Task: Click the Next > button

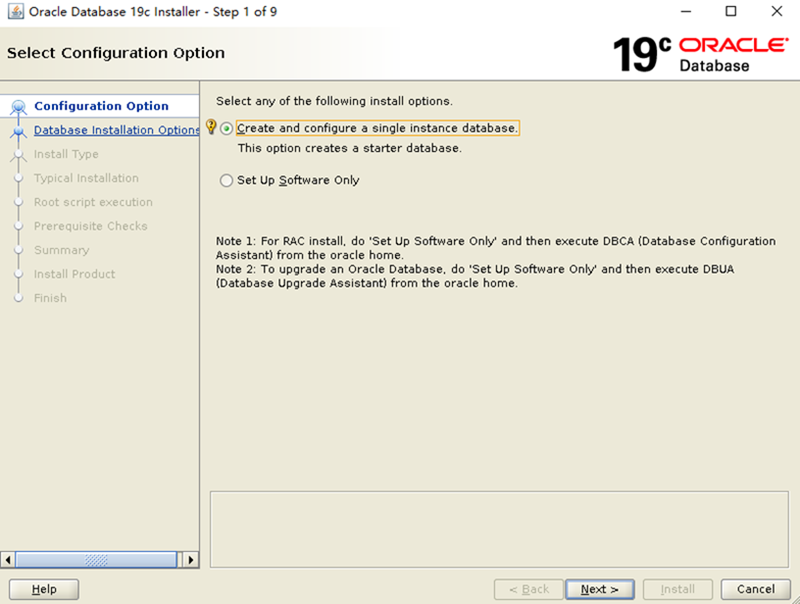Action: tap(599, 589)
